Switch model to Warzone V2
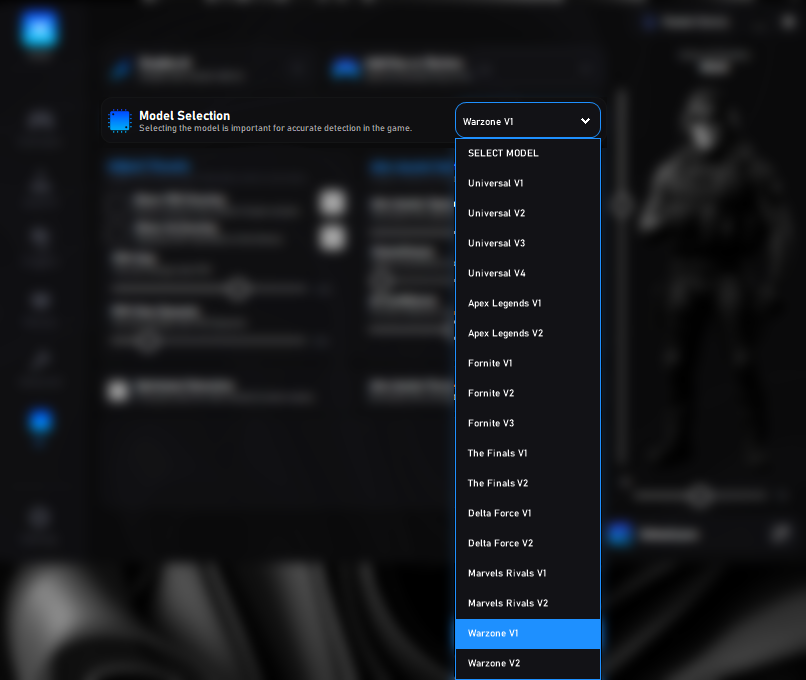Viewport: 806px width, 680px height. point(528,663)
